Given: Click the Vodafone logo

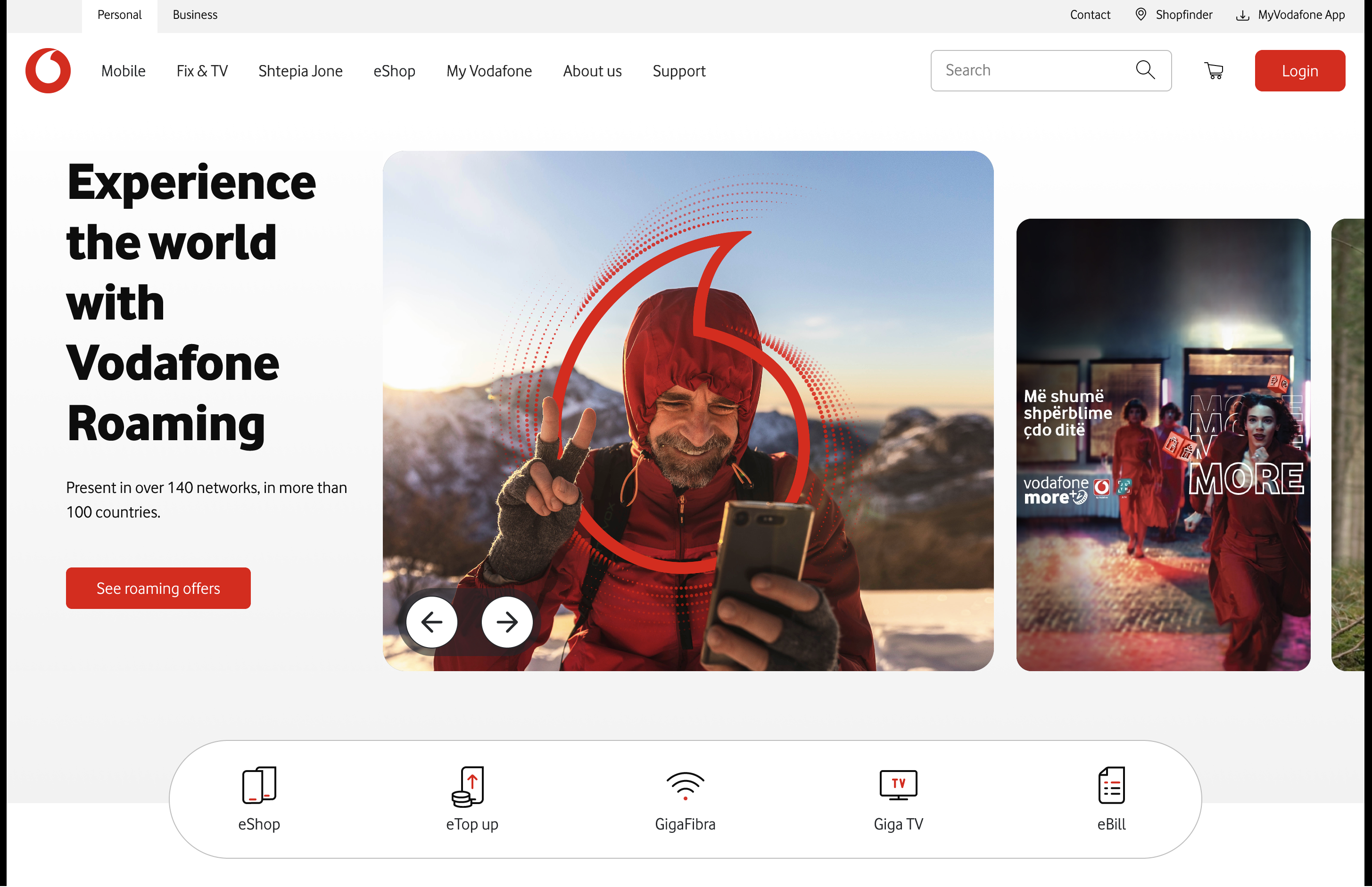Looking at the screenshot, I should point(48,70).
